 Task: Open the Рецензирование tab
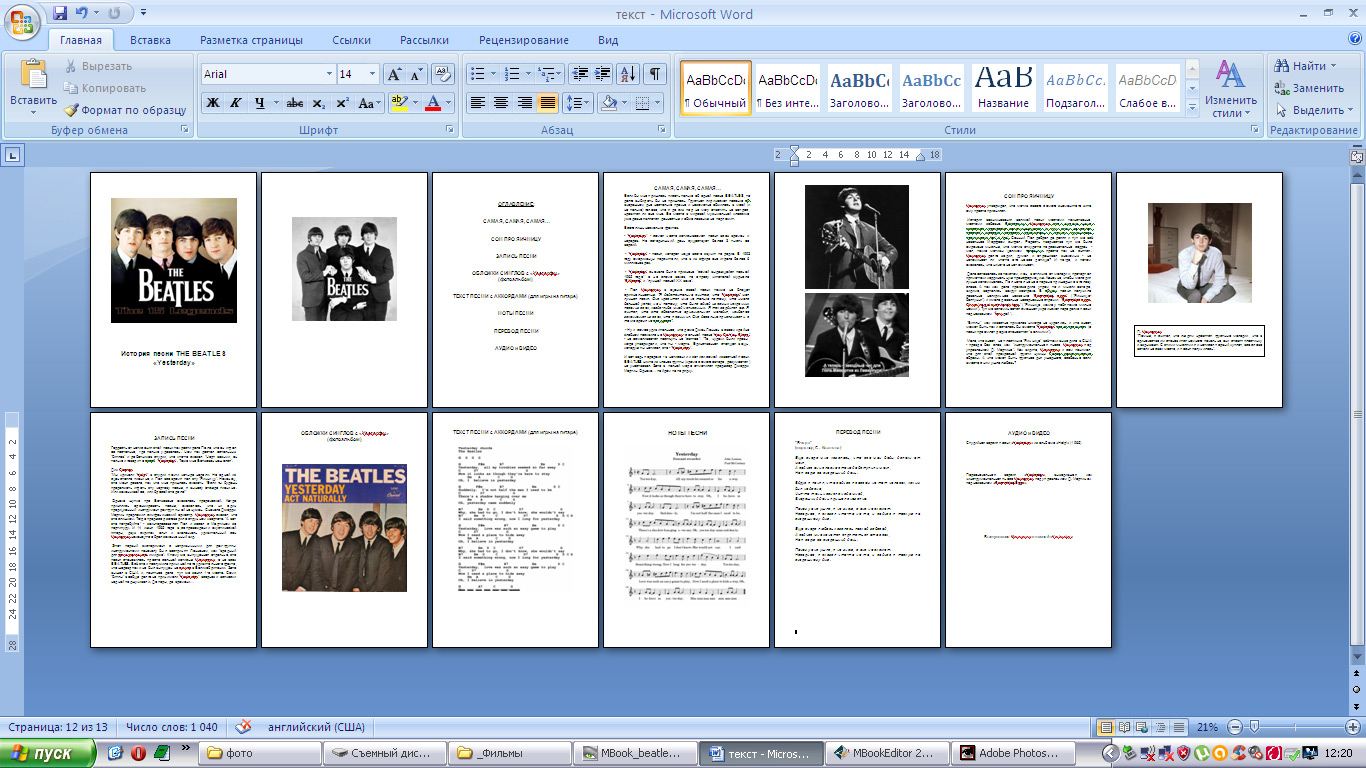tap(524, 40)
